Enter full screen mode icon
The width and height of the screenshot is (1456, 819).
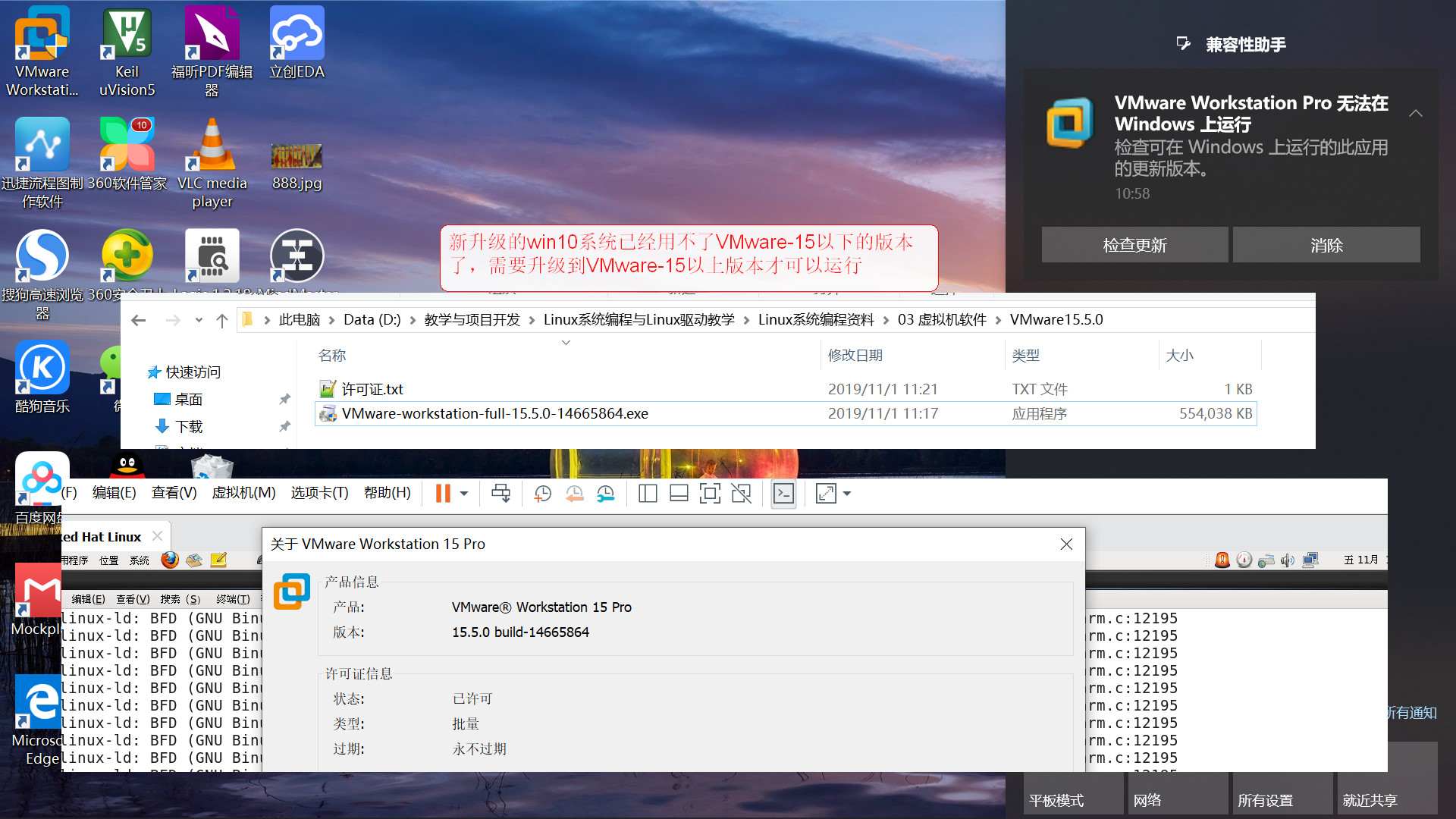point(710,494)
